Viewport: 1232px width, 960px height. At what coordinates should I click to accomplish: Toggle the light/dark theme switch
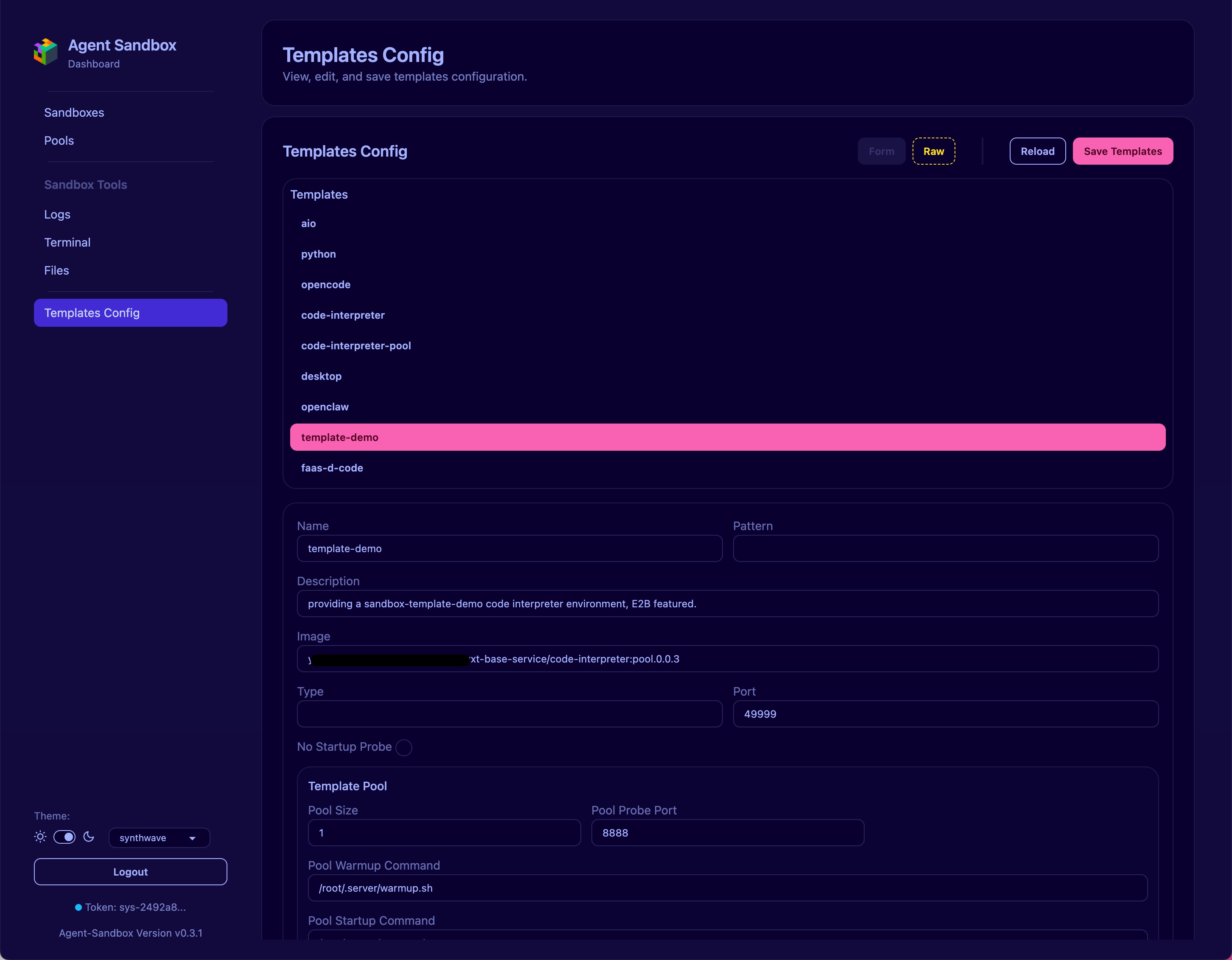coord(64,837)
